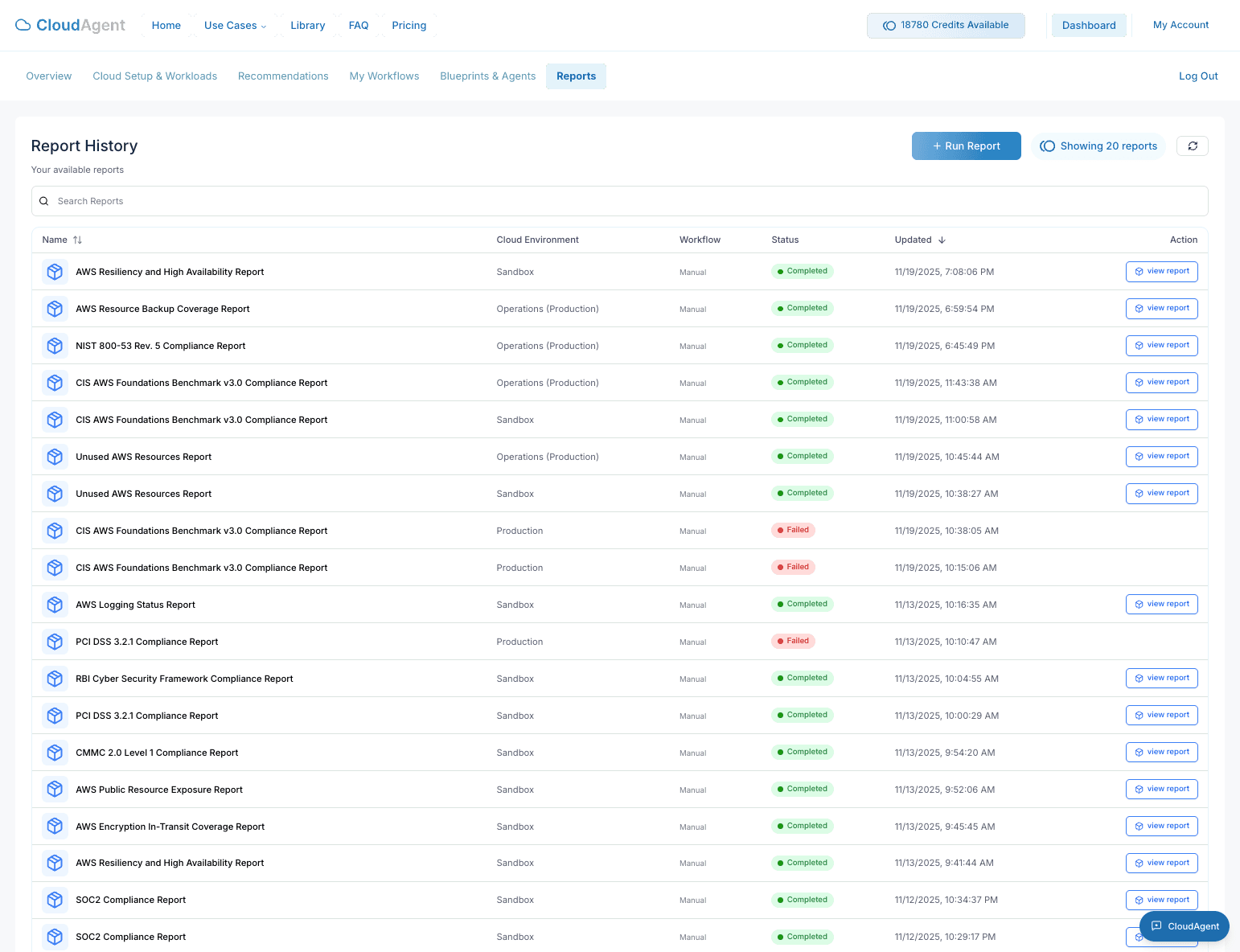Click the Run Report button
The width and height of the screenshot is (1240, 952).
click(967, 146)
